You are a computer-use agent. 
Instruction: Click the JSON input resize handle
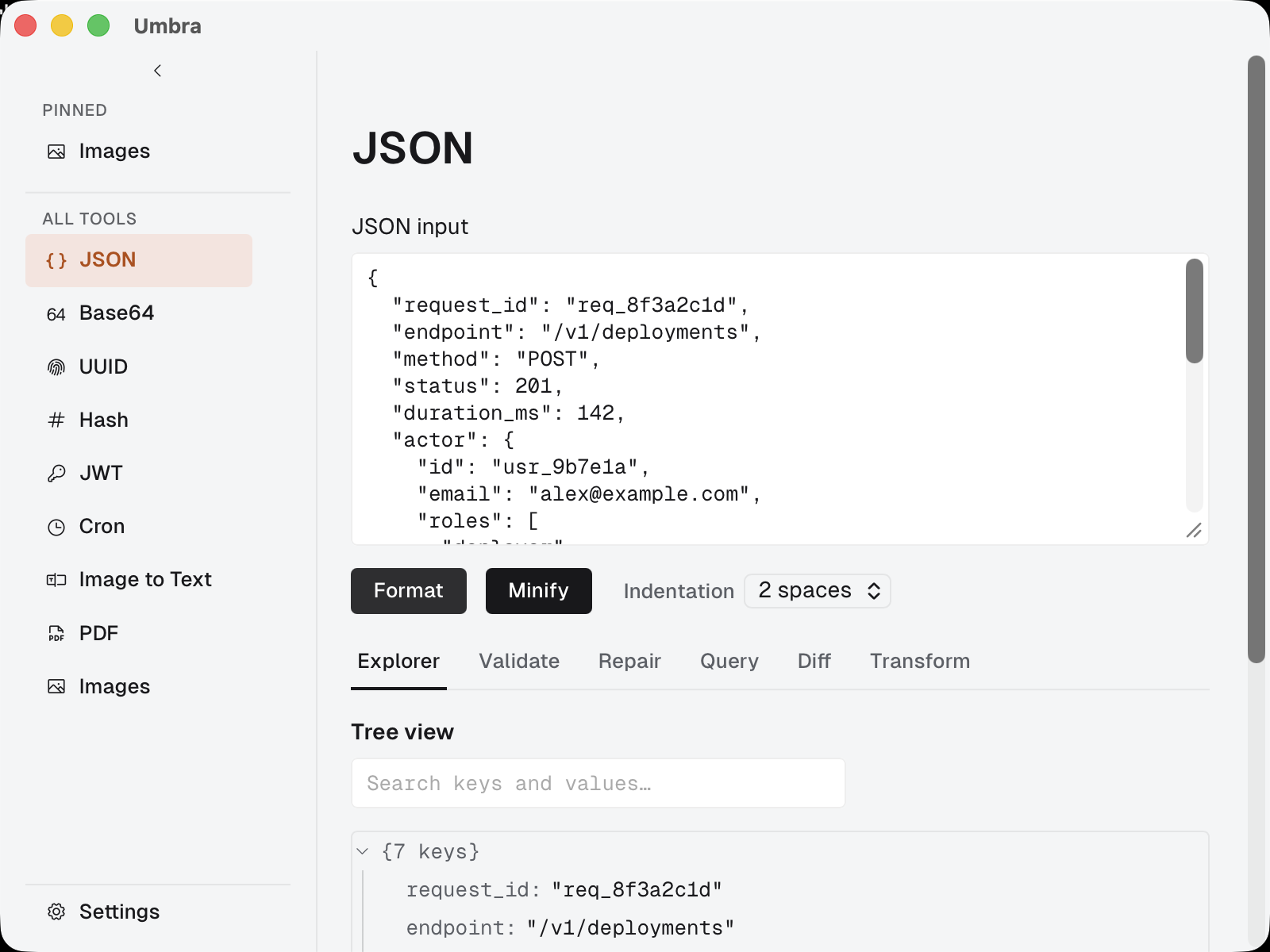click(1194, 530)
